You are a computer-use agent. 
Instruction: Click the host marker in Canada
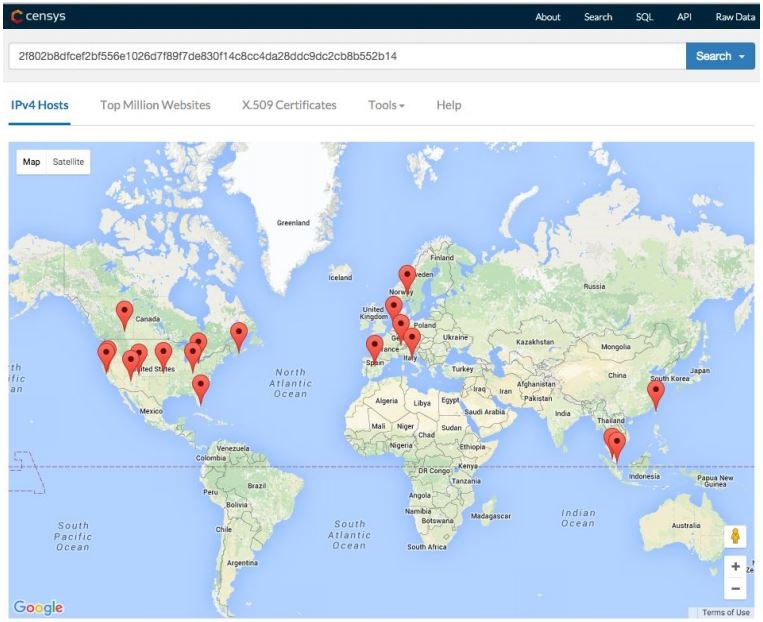[x=125, y=315]
